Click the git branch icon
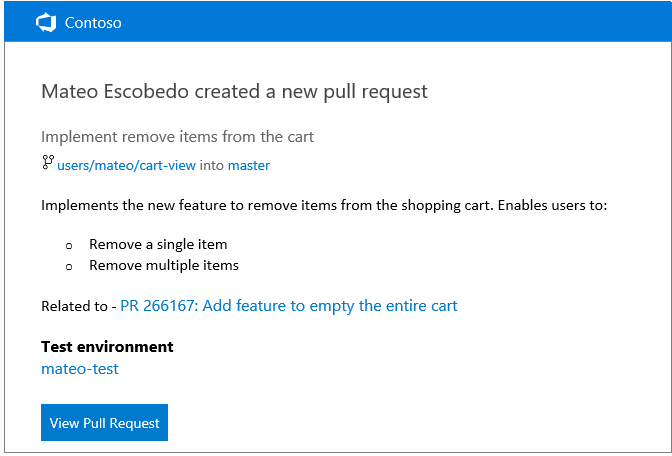 click(47, 163)
